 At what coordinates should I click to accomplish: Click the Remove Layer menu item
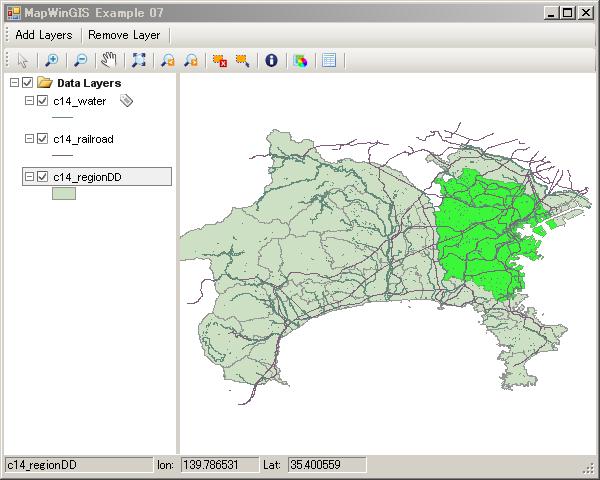click(x=124, y=34)
